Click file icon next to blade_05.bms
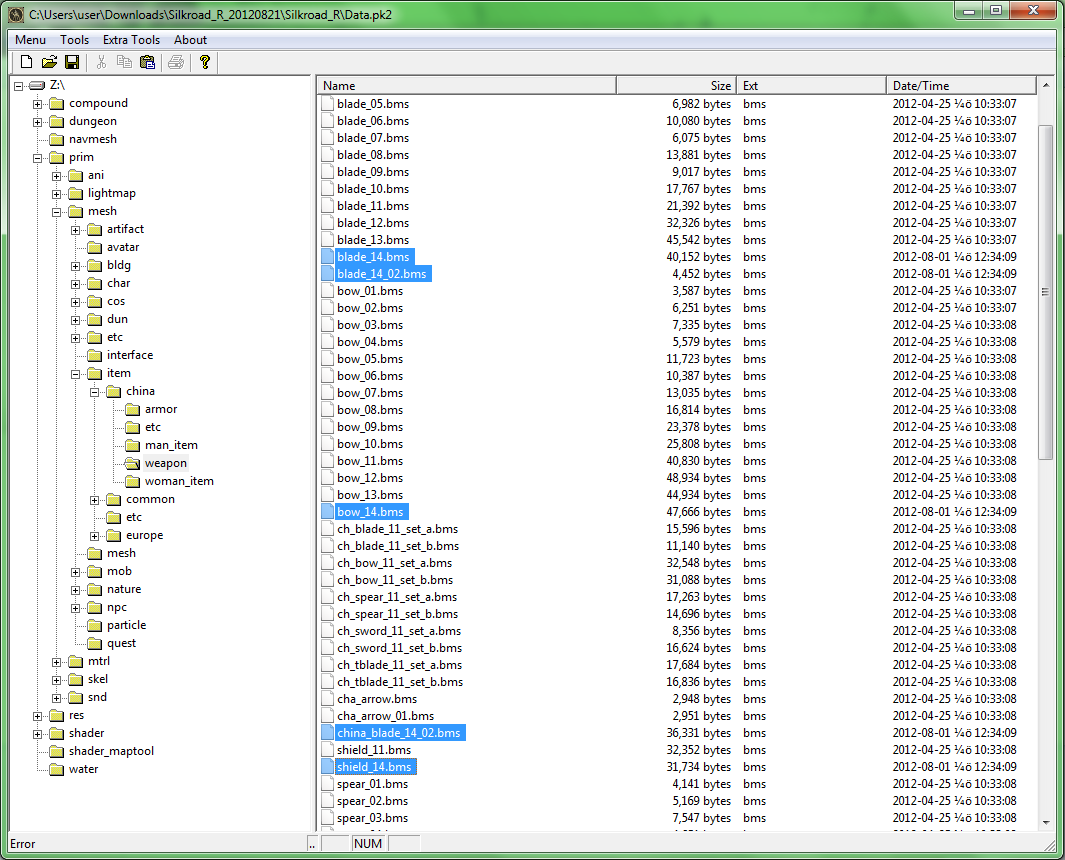Viewport: 1065px width, 860px height. (328, 104)
